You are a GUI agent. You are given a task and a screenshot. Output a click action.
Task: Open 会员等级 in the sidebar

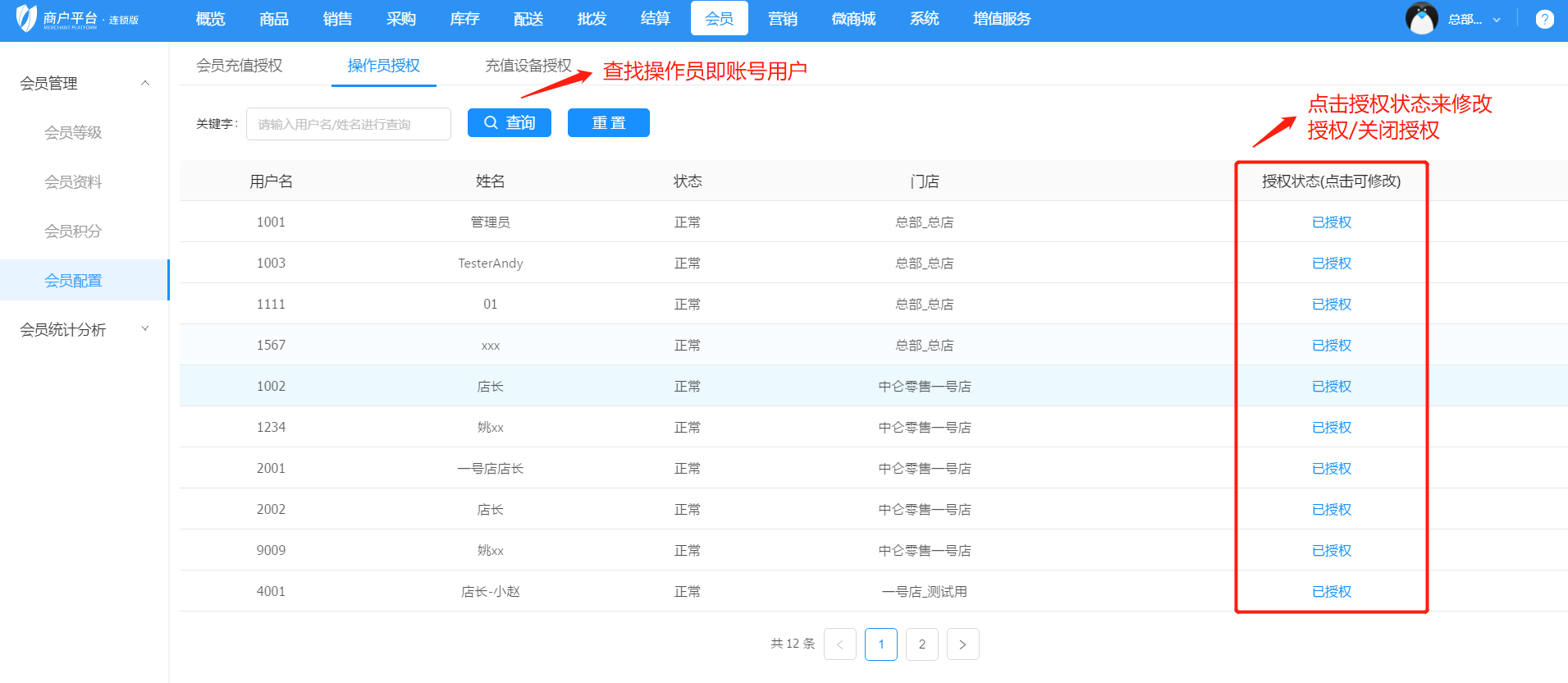pyautogui.click(x=73, y=132)
